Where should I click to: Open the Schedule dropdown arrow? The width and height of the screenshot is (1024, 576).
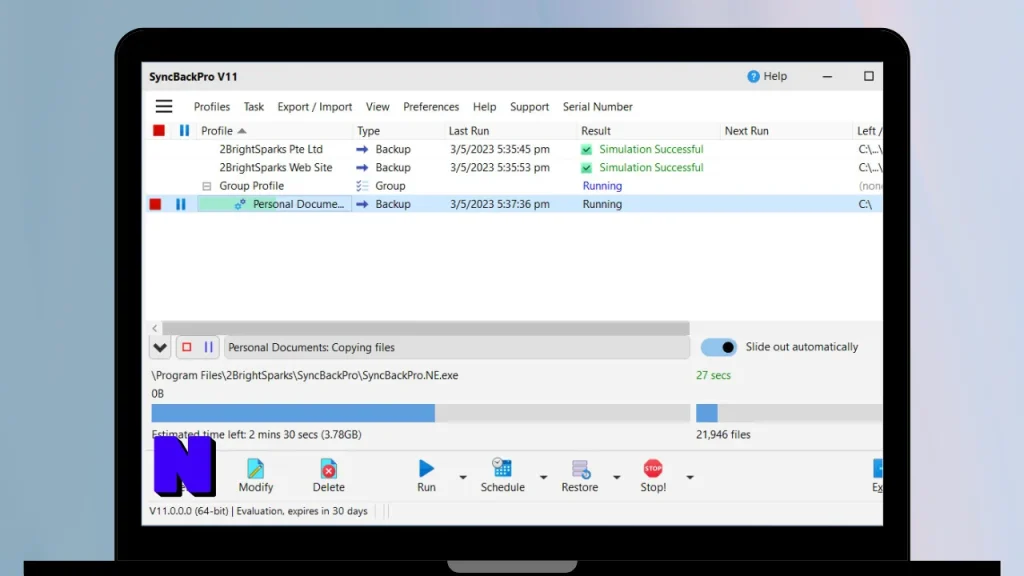(x=543, y=477)
